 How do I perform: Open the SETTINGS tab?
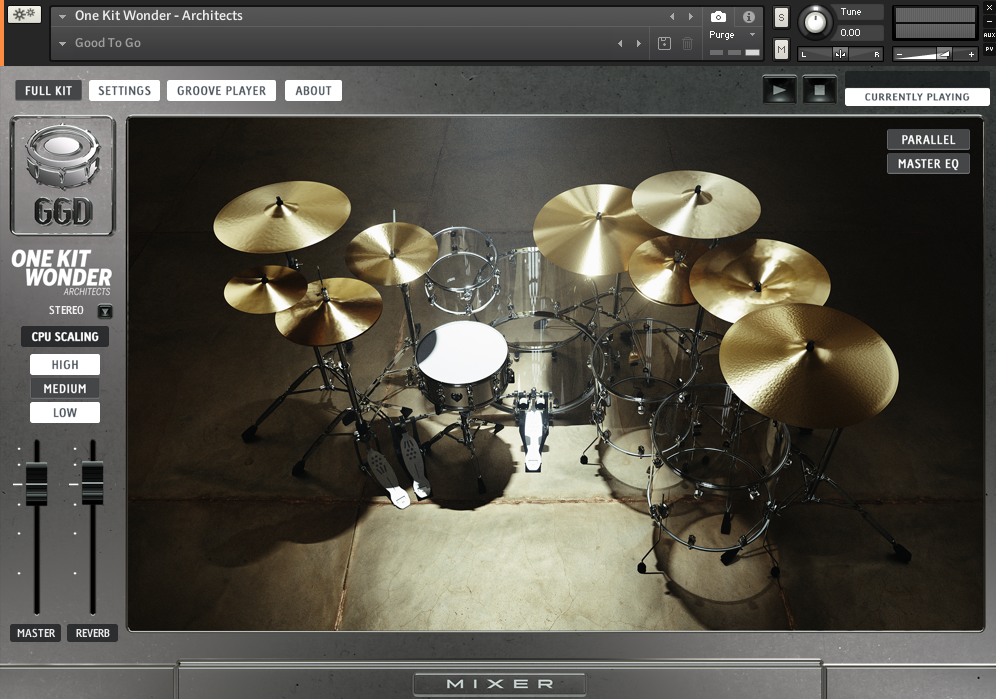click(x=124, y=91)
